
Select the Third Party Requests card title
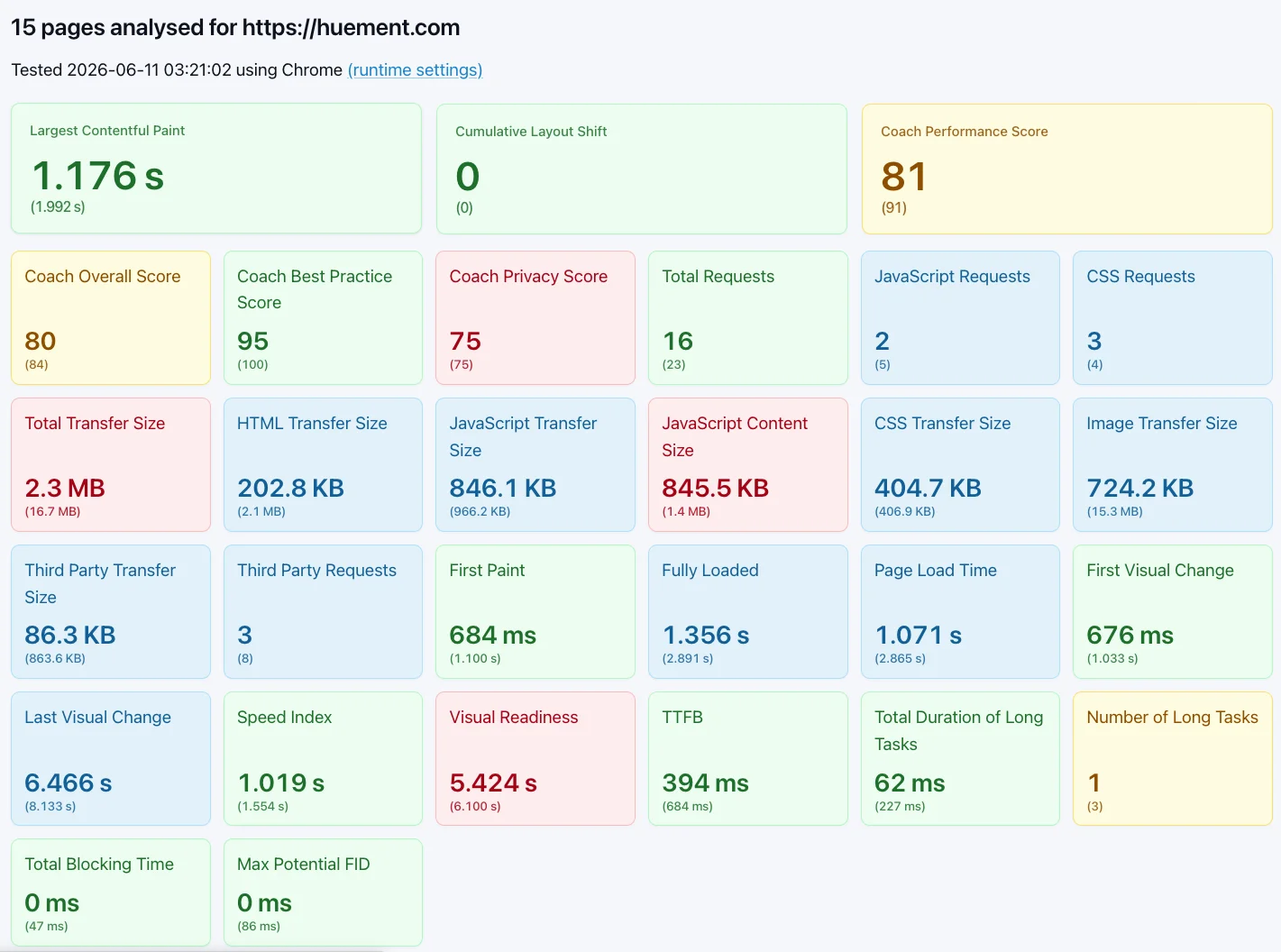(316, 571)
